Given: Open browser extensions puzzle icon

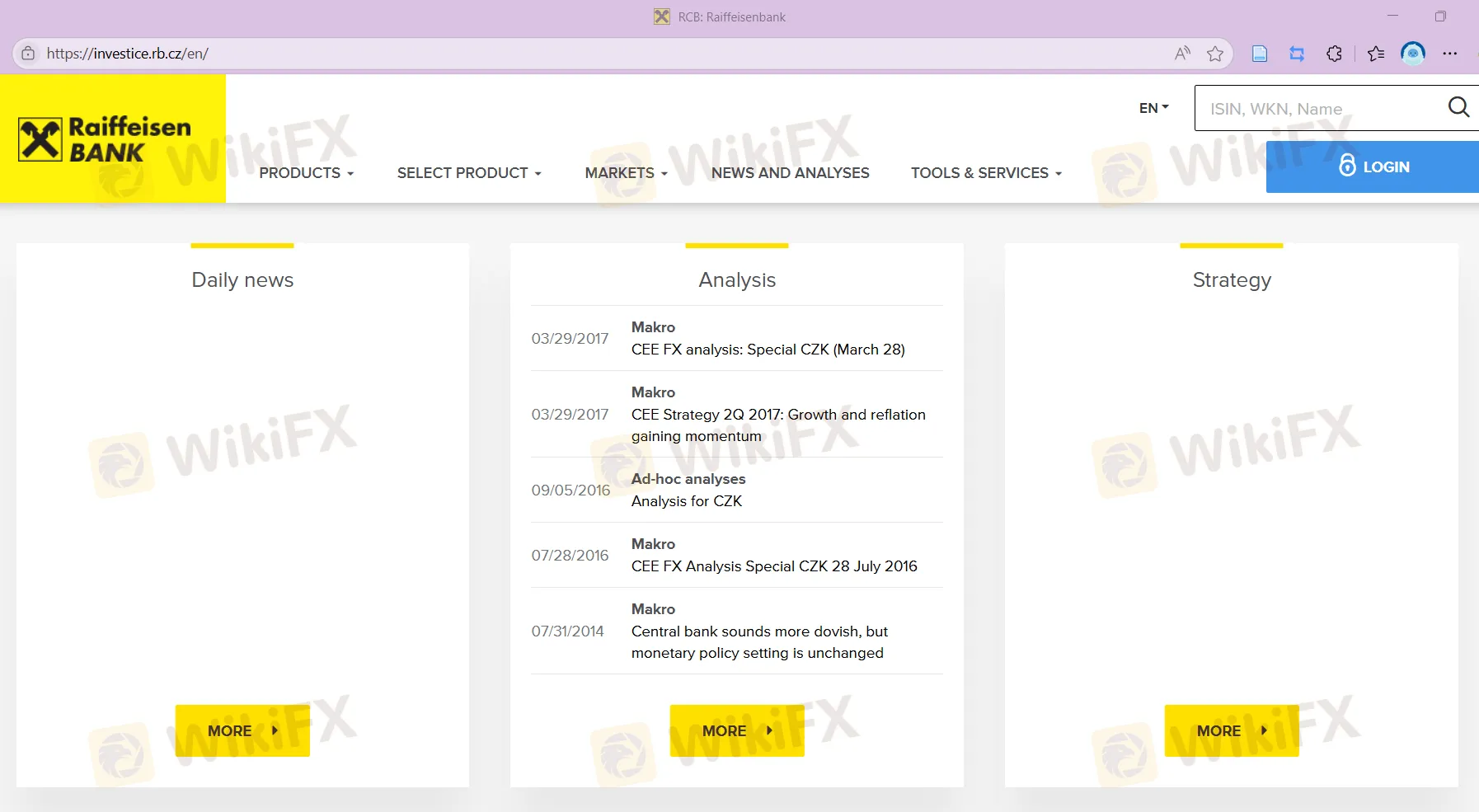Looking at the screenshot, I should click(x=1334, y=53).
